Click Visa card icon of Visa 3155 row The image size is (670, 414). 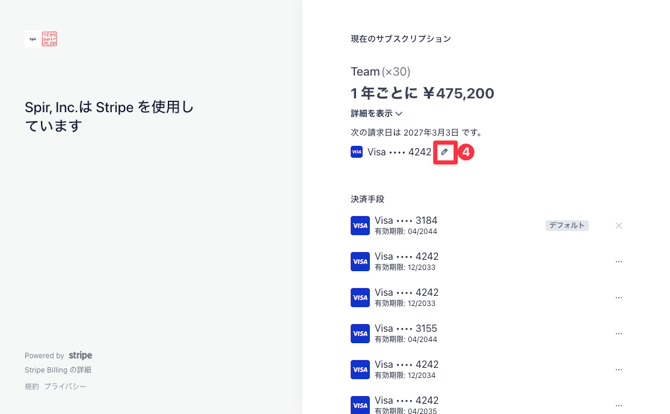360,333
